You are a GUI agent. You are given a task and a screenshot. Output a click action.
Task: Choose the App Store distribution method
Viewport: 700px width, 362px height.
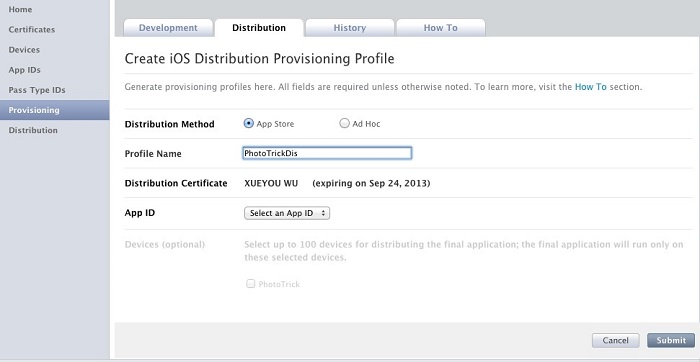click(x=249, y=124)
